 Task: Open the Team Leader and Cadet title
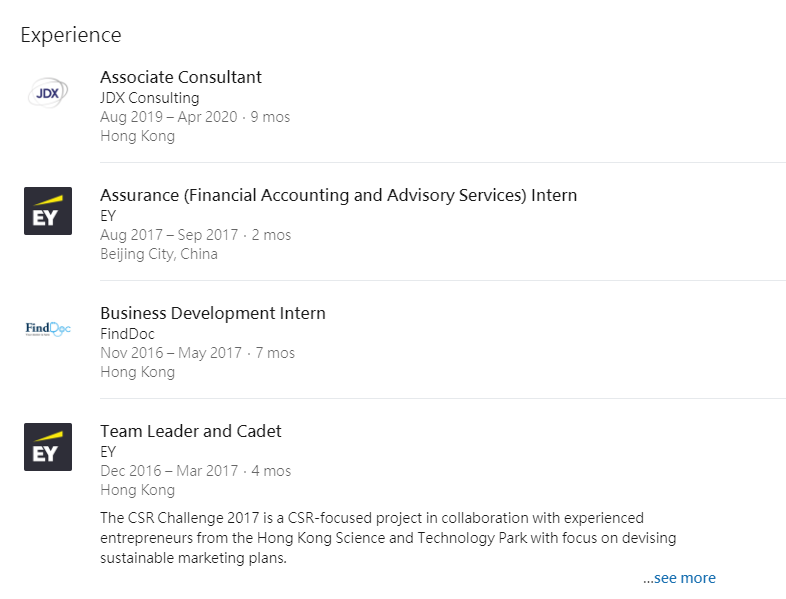191,431
